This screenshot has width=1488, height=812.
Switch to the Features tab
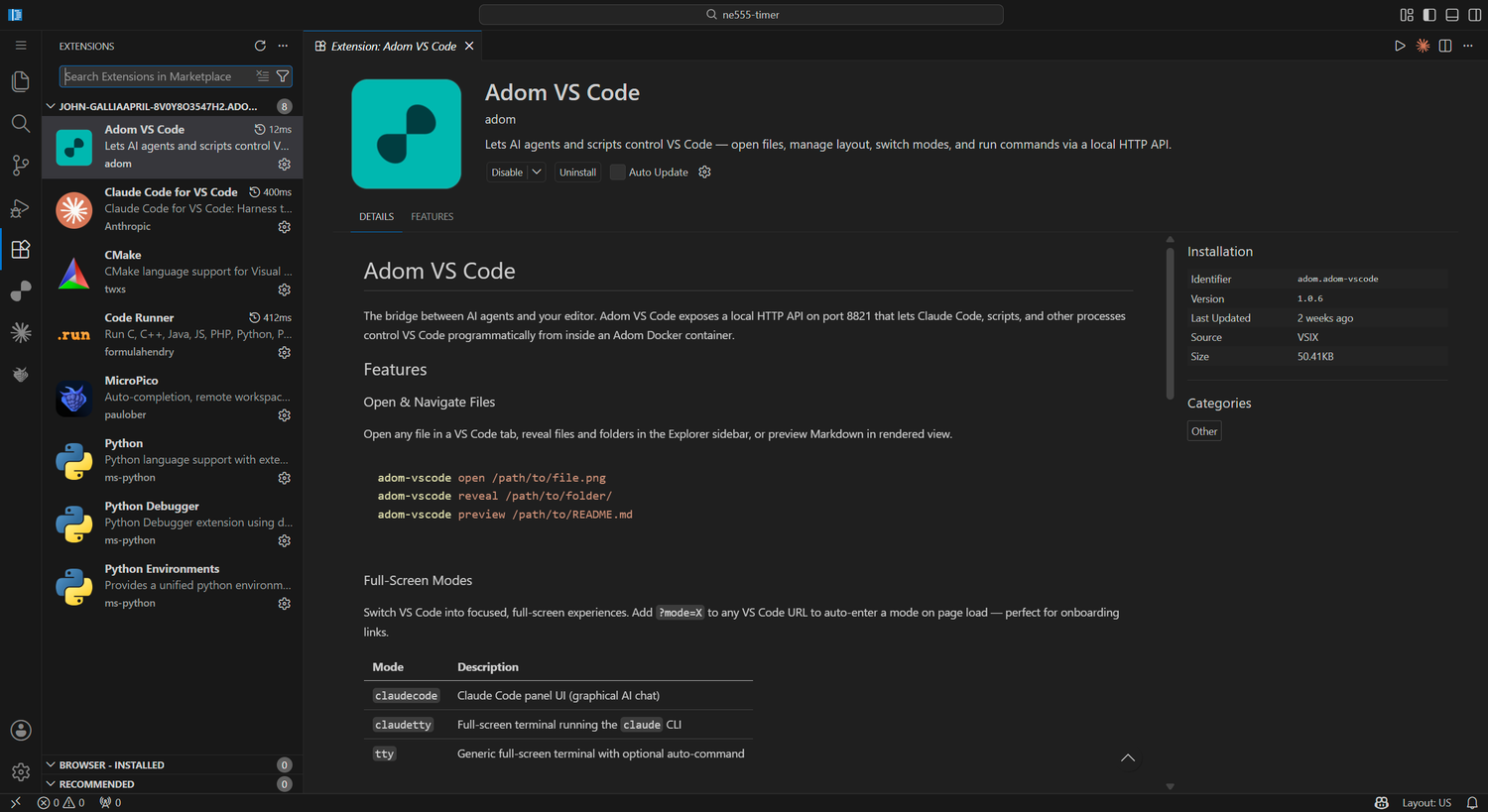(433, 217)
